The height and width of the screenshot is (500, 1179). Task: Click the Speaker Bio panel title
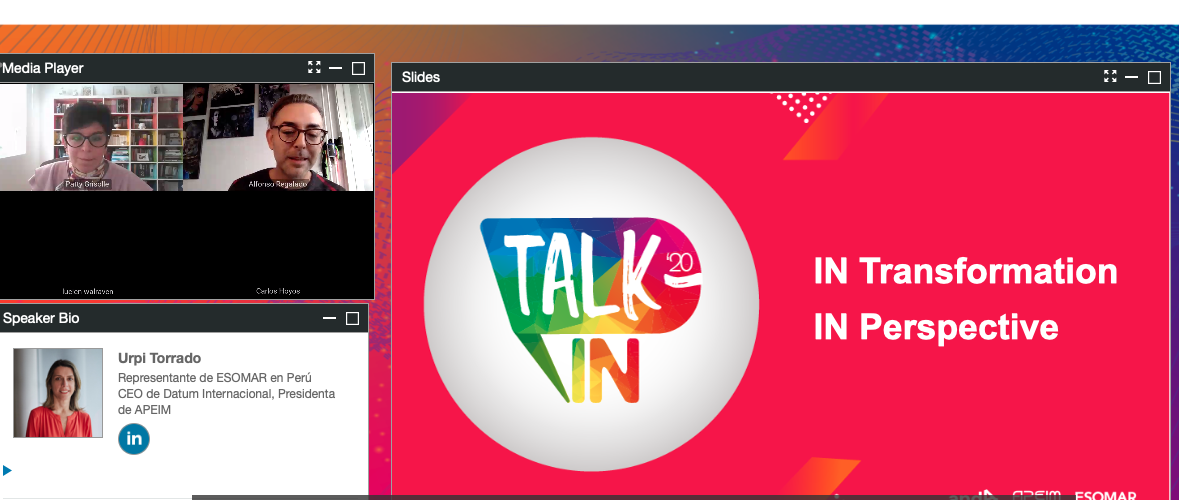(x=41, y=319)
